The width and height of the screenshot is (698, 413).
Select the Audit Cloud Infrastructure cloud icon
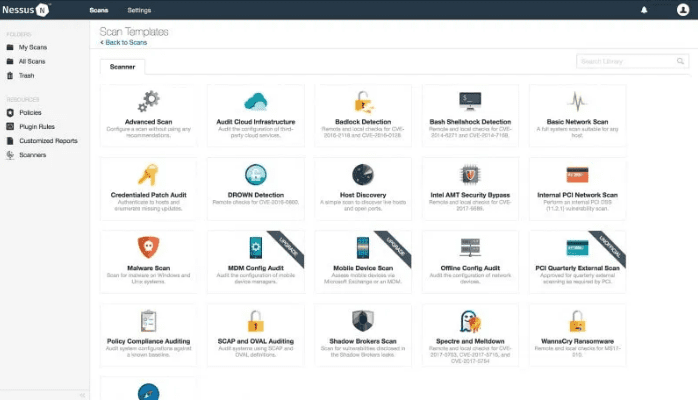click(256, 102)
